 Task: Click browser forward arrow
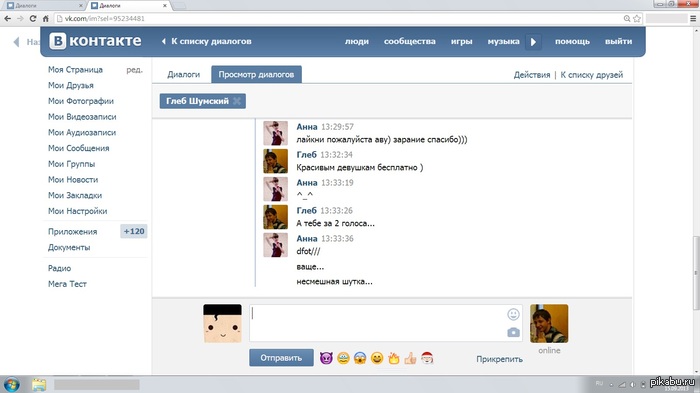(20, 18)
